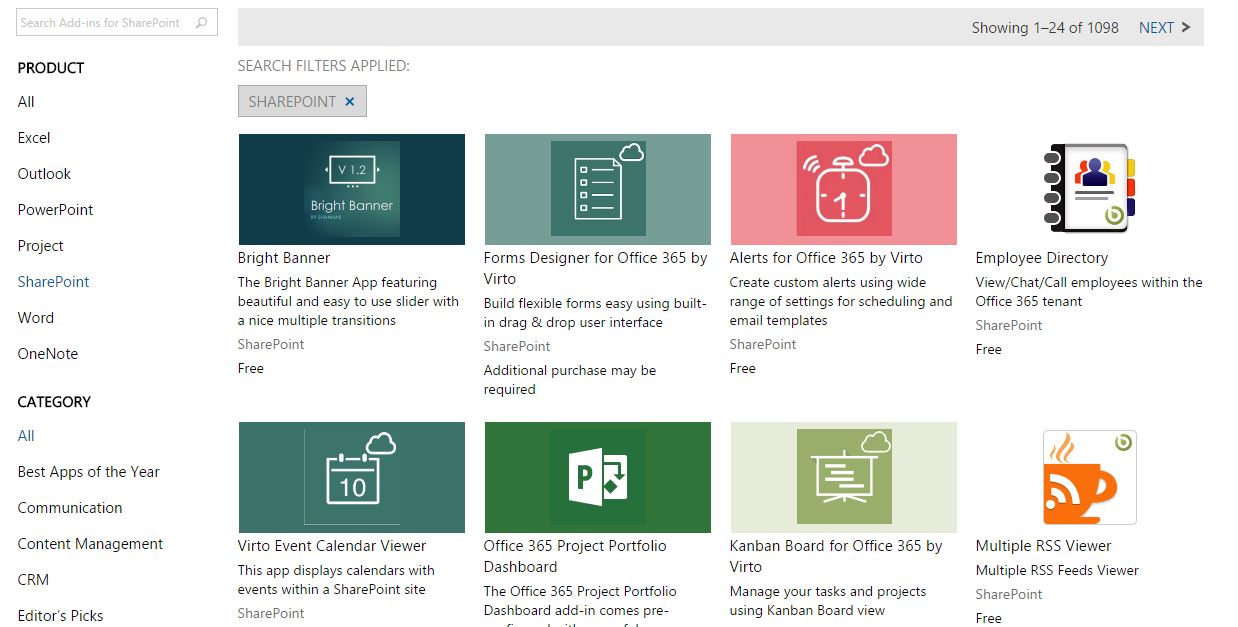Filter products by PowerPoint

pos(55,210)
